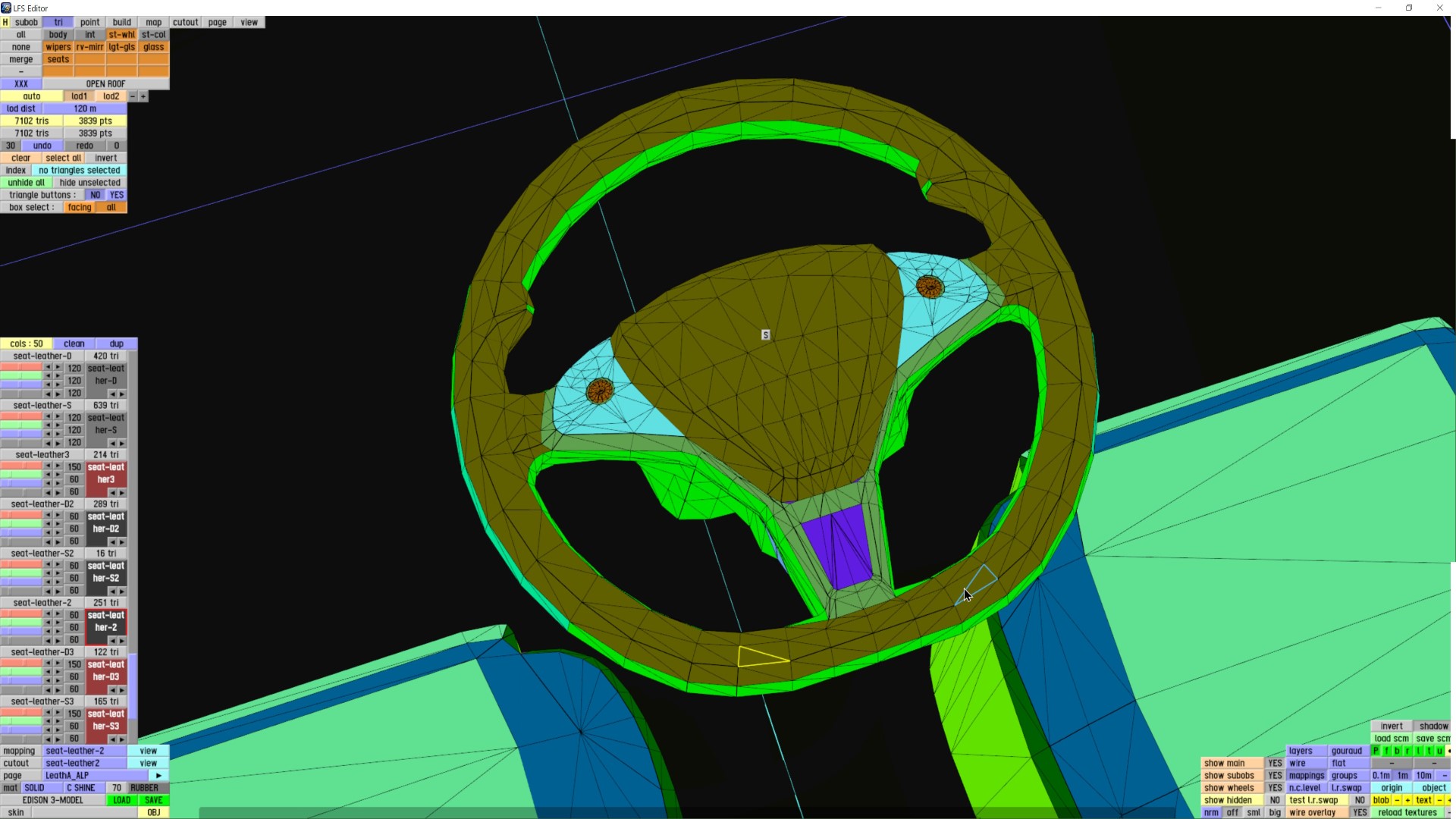Toggle the show hidden NO button

coord(1275,800)
